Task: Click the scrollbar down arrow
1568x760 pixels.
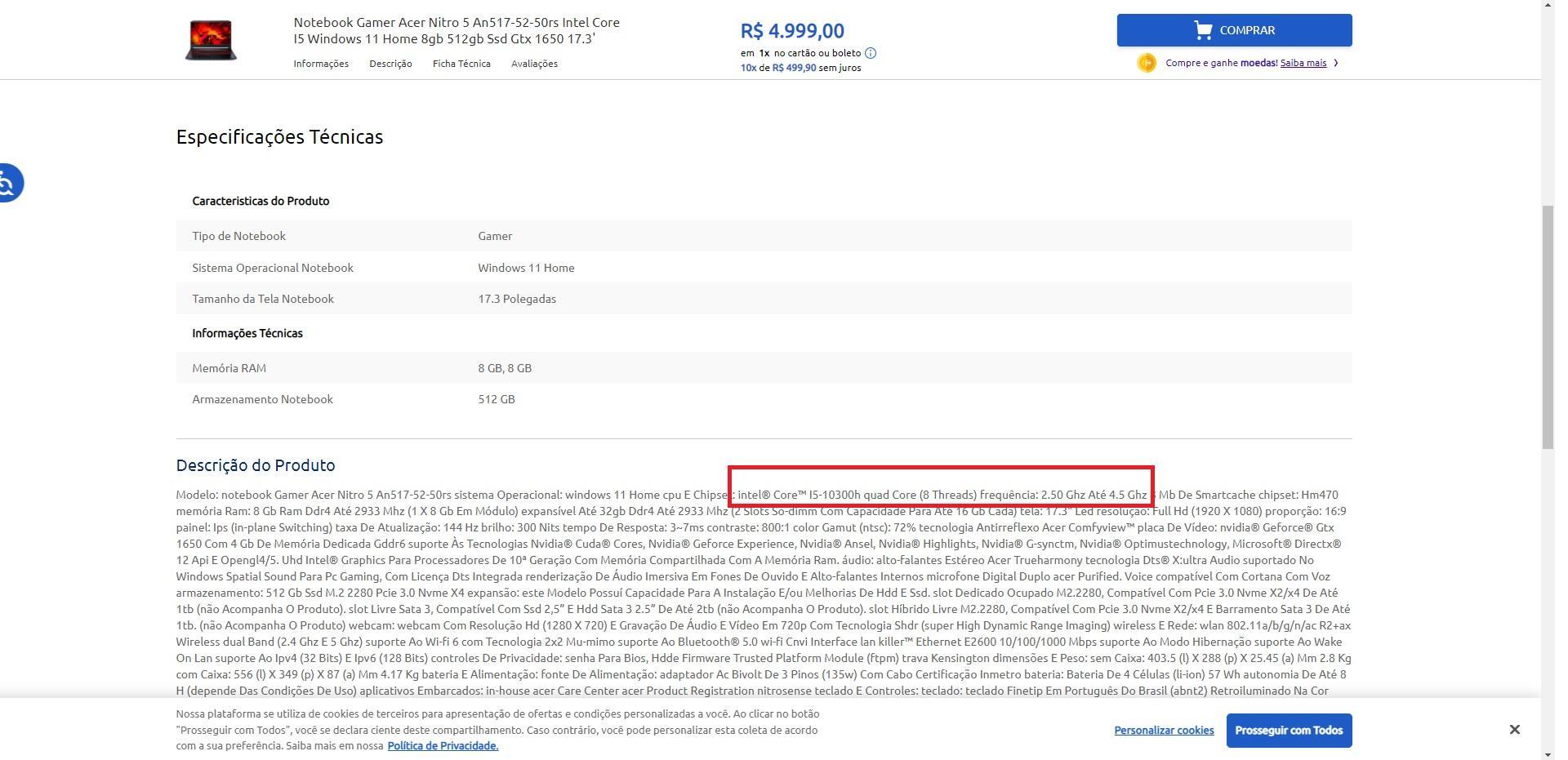Action: click(x=1548, y=753)
